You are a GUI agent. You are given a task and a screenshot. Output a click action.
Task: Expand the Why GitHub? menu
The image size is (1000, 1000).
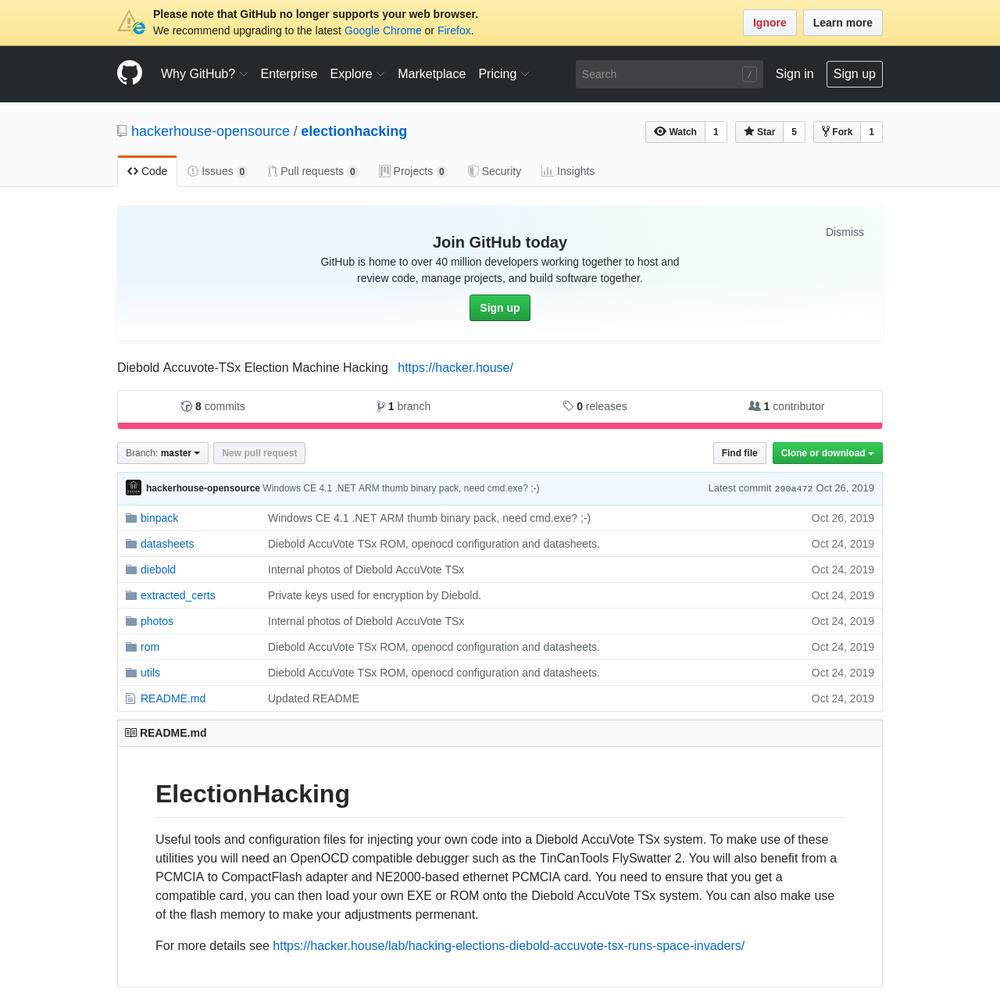click(204, 74)
